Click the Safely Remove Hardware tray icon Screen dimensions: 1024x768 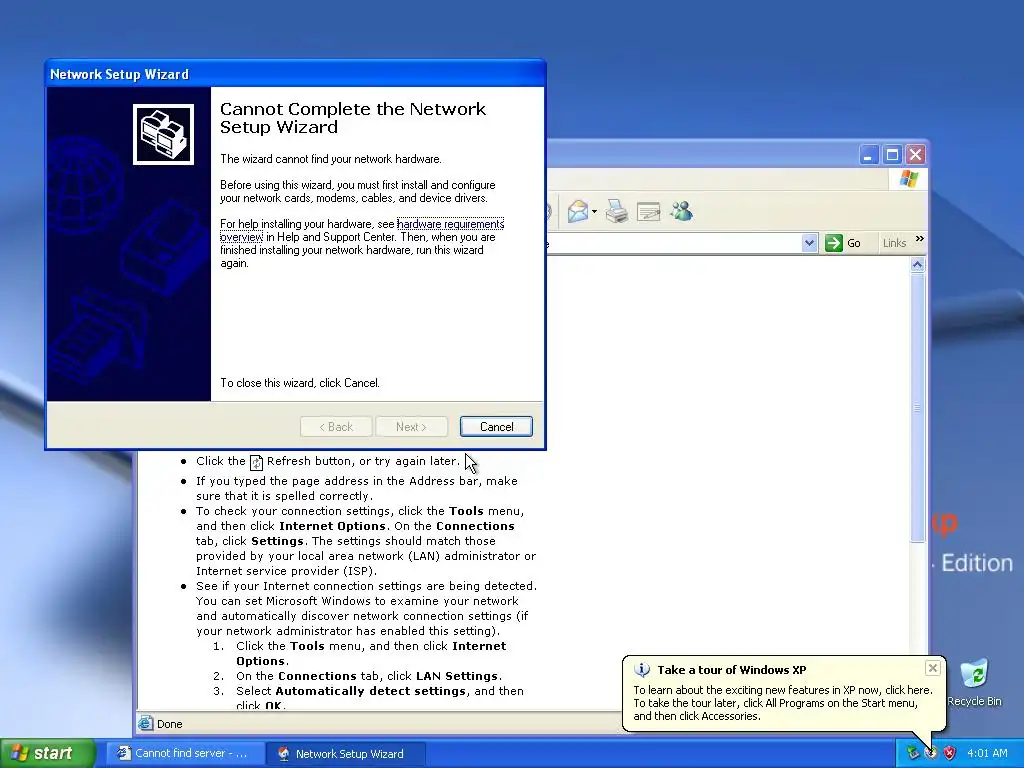click(912, 753)
